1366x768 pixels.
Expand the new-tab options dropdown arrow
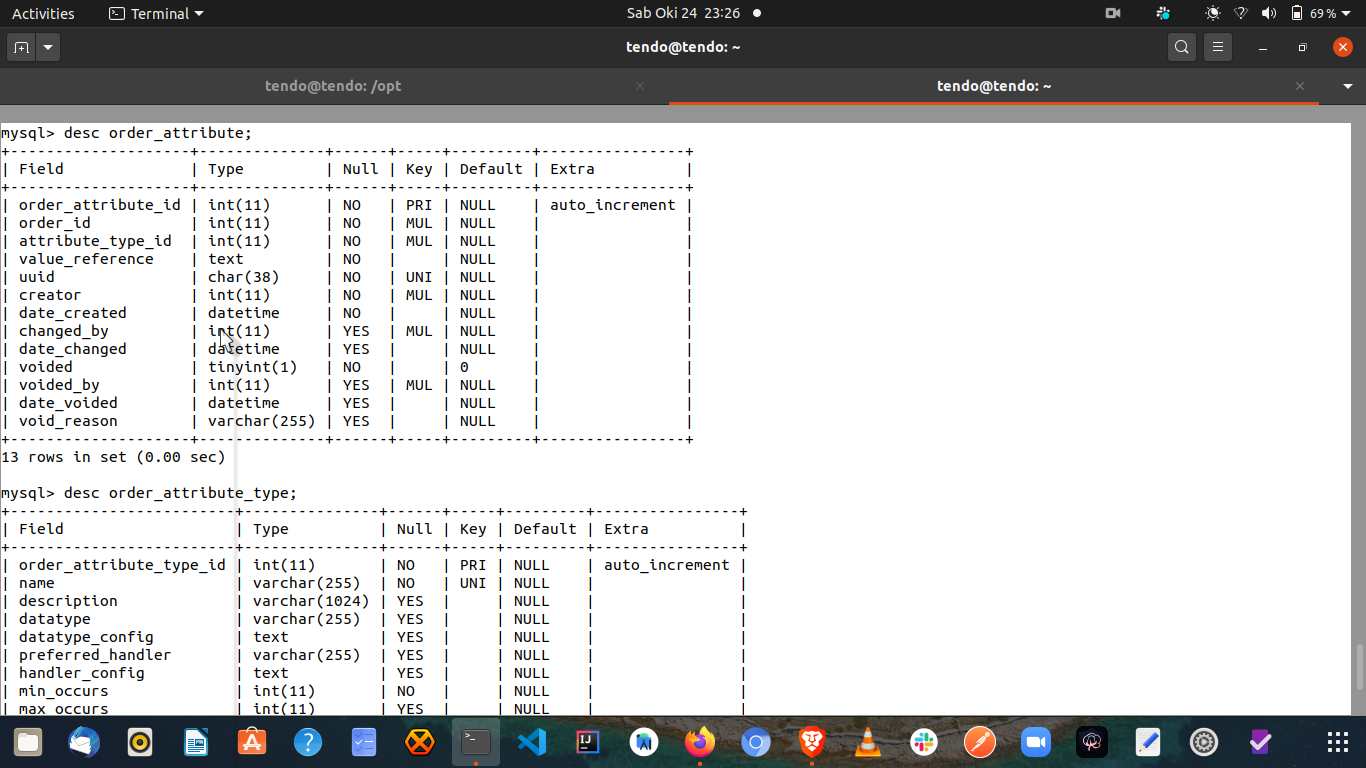point(48,47)
